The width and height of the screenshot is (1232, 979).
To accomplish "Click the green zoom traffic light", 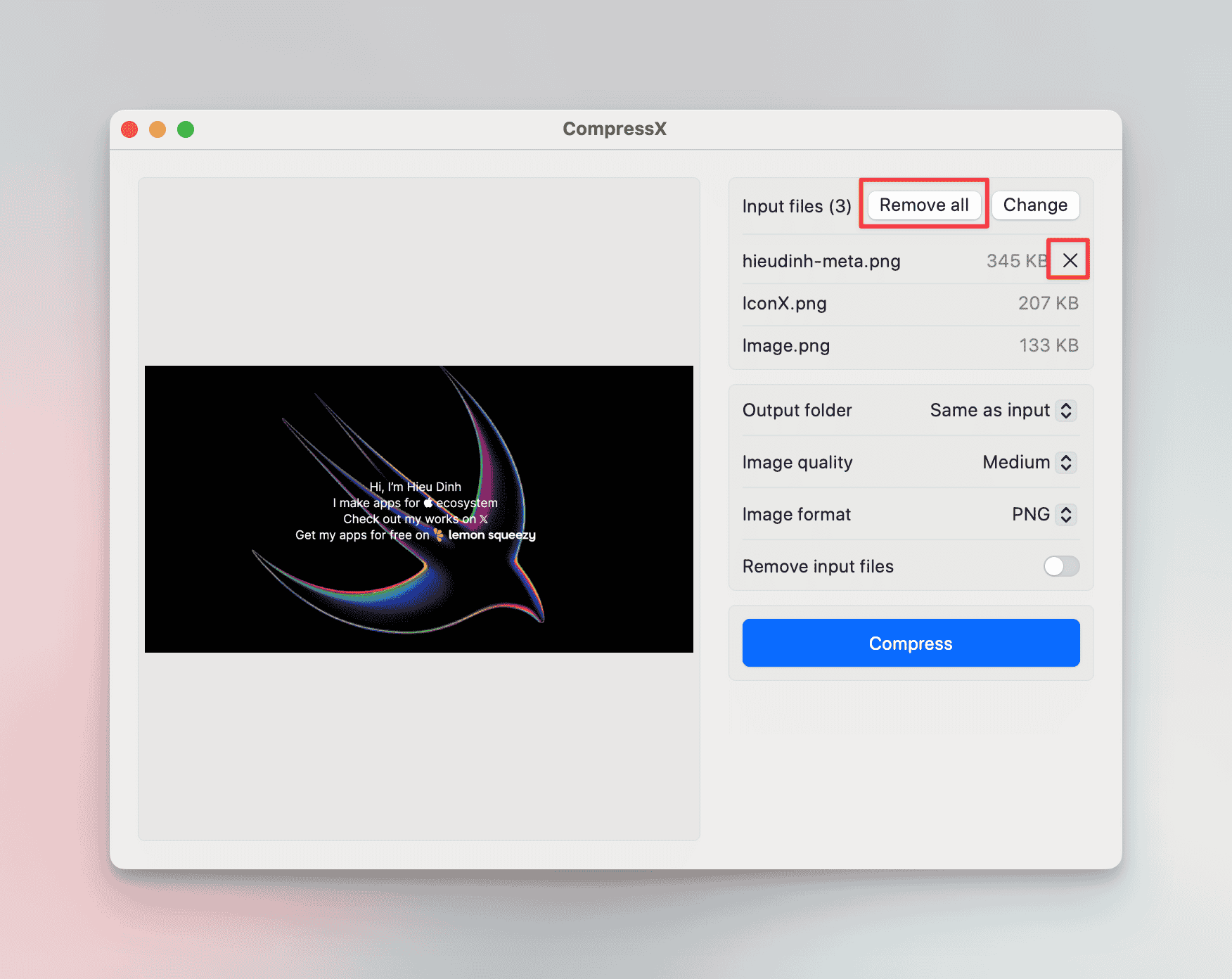I will point(186,129).
